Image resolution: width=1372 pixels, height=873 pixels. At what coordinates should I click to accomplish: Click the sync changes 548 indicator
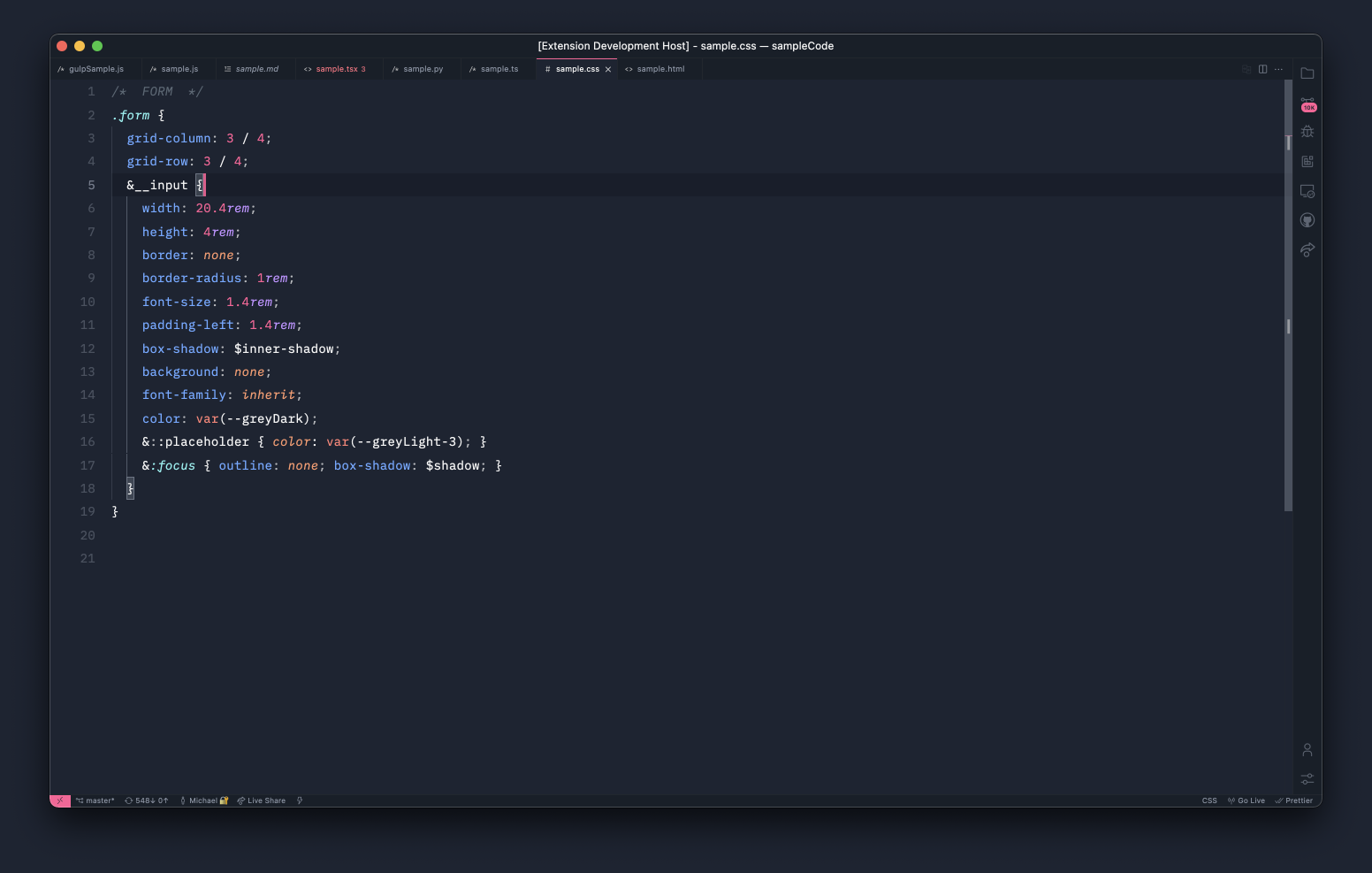pos(147,800)
